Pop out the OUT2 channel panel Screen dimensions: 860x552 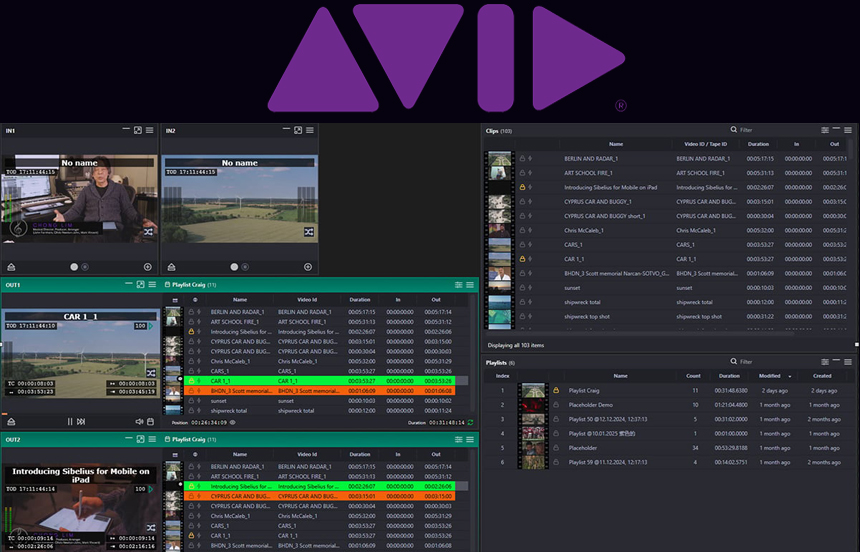point(140,439)
